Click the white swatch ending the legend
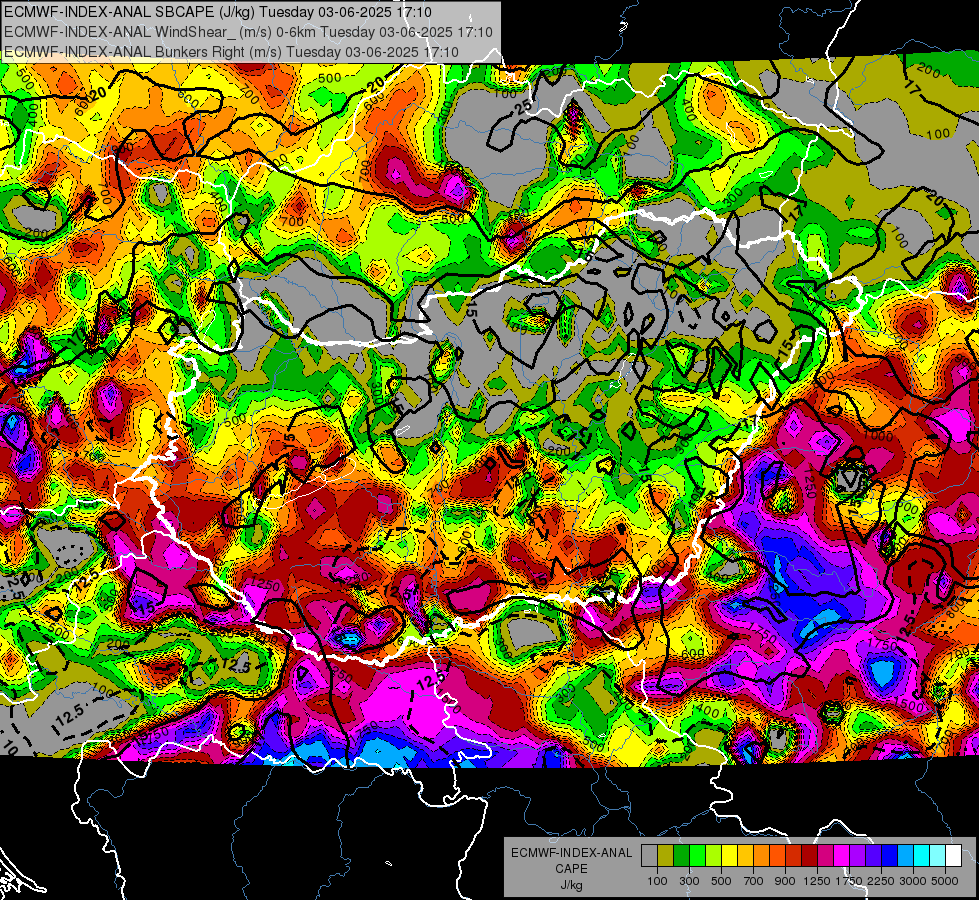This screenshot has width=979, height=900. 953,856
